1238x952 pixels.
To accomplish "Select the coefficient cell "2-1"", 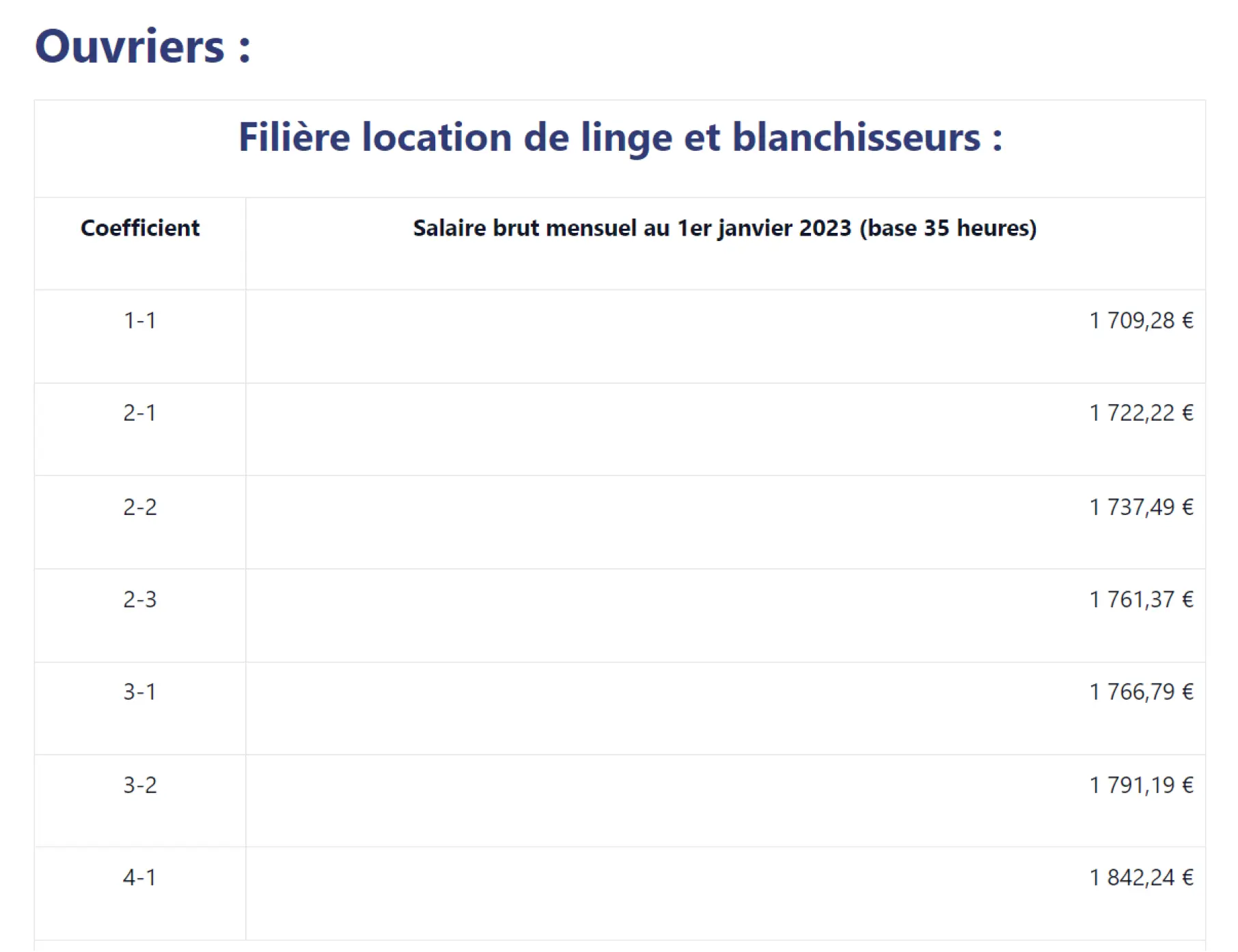I will 140,413.
